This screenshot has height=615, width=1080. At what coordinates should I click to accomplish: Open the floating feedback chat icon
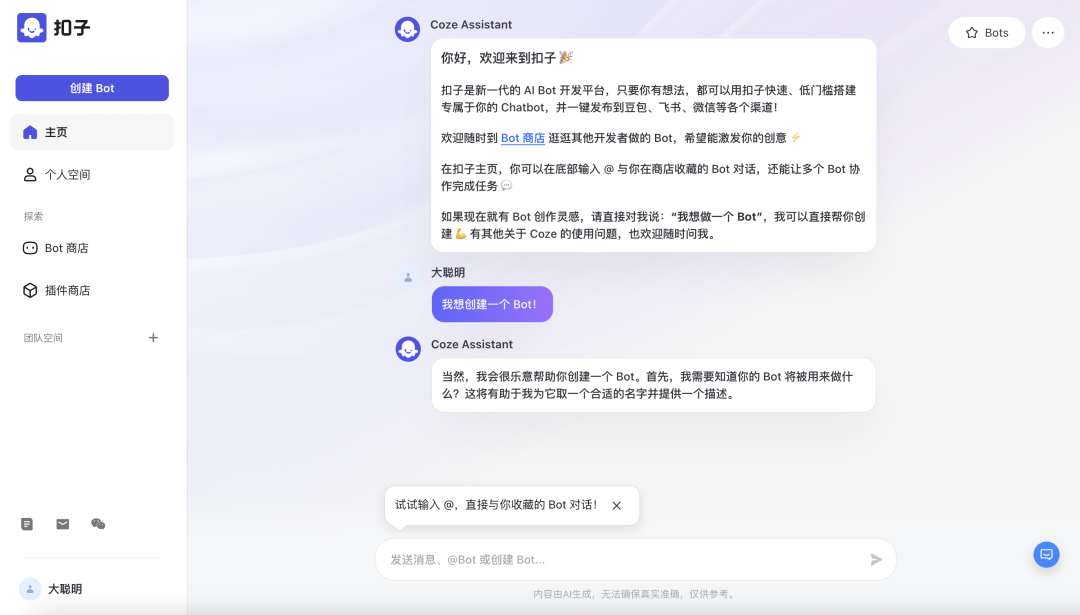[1046, 554]
